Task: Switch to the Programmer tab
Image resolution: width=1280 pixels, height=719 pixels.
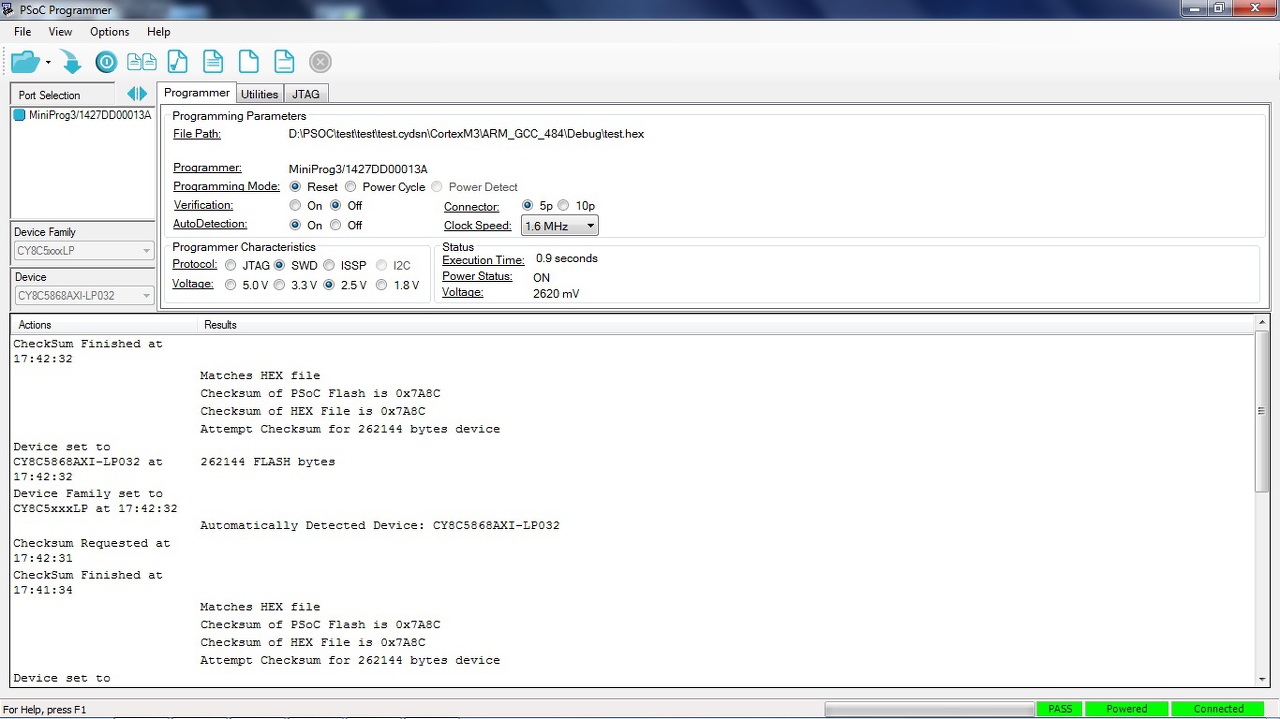Action: click(197, 93)
